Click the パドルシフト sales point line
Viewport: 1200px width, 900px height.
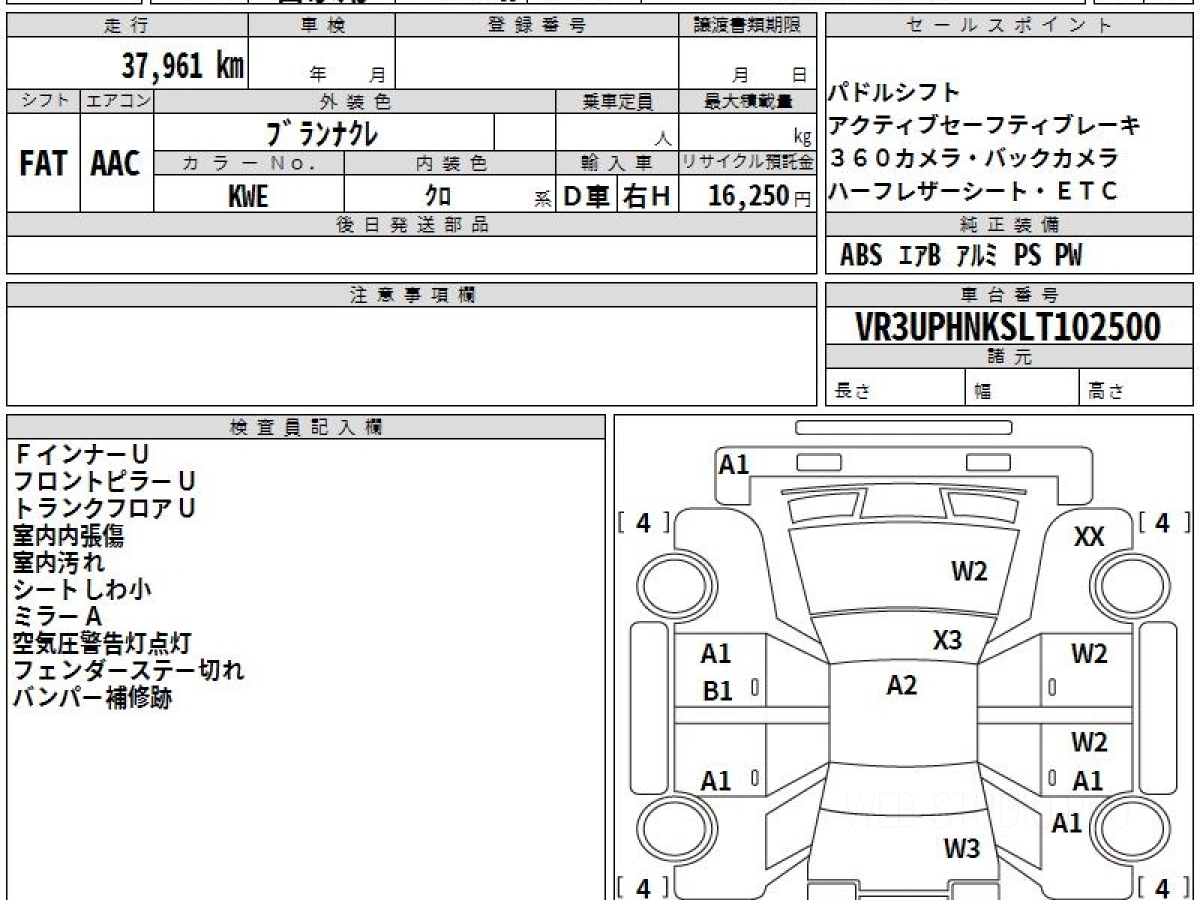pos(894,93)
